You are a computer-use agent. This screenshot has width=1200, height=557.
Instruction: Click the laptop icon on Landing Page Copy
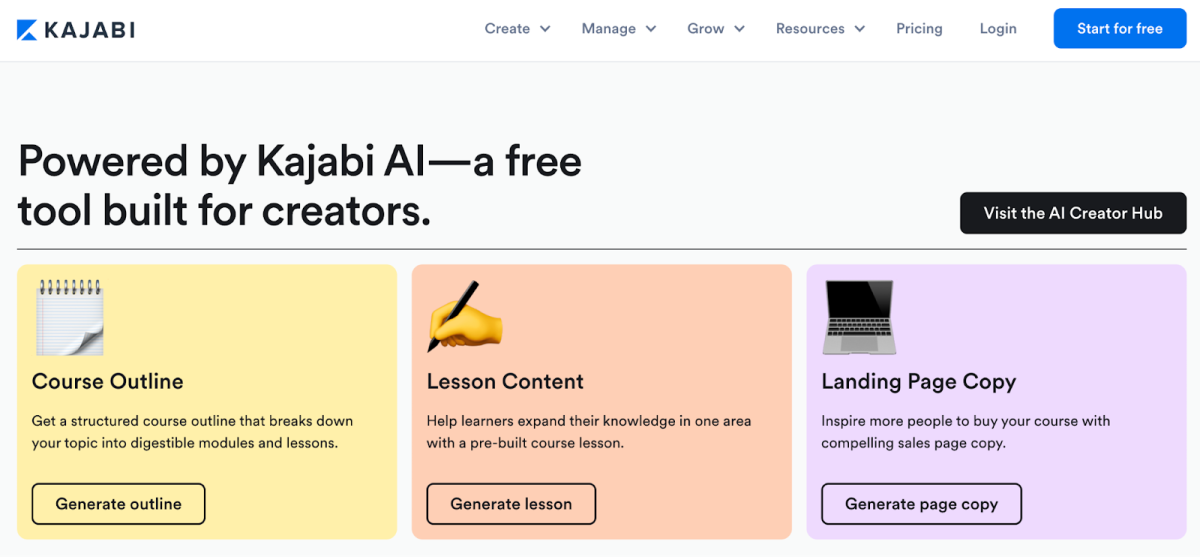pyautogui.click(x=858, y=317)
